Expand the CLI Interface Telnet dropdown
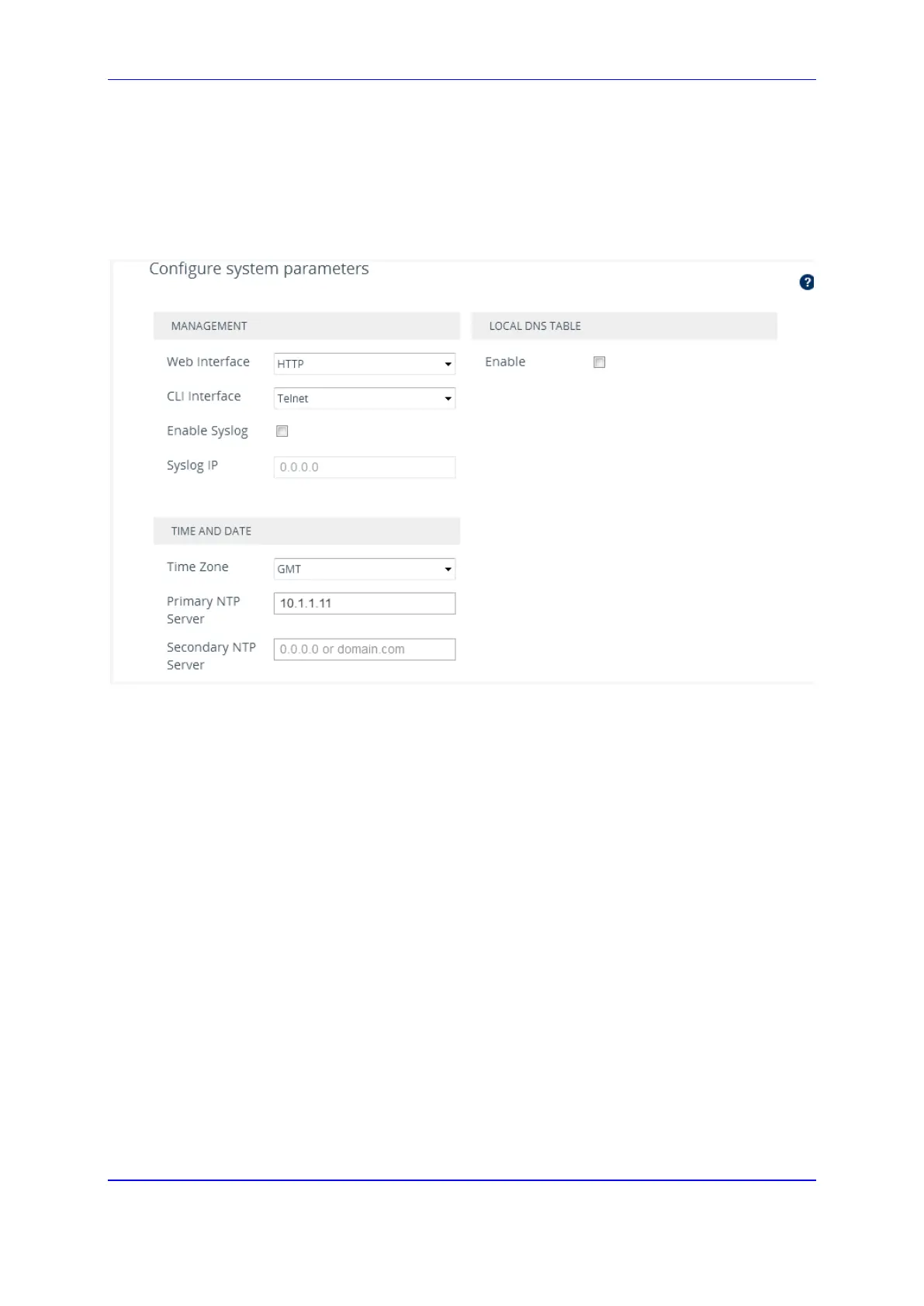 364,398
